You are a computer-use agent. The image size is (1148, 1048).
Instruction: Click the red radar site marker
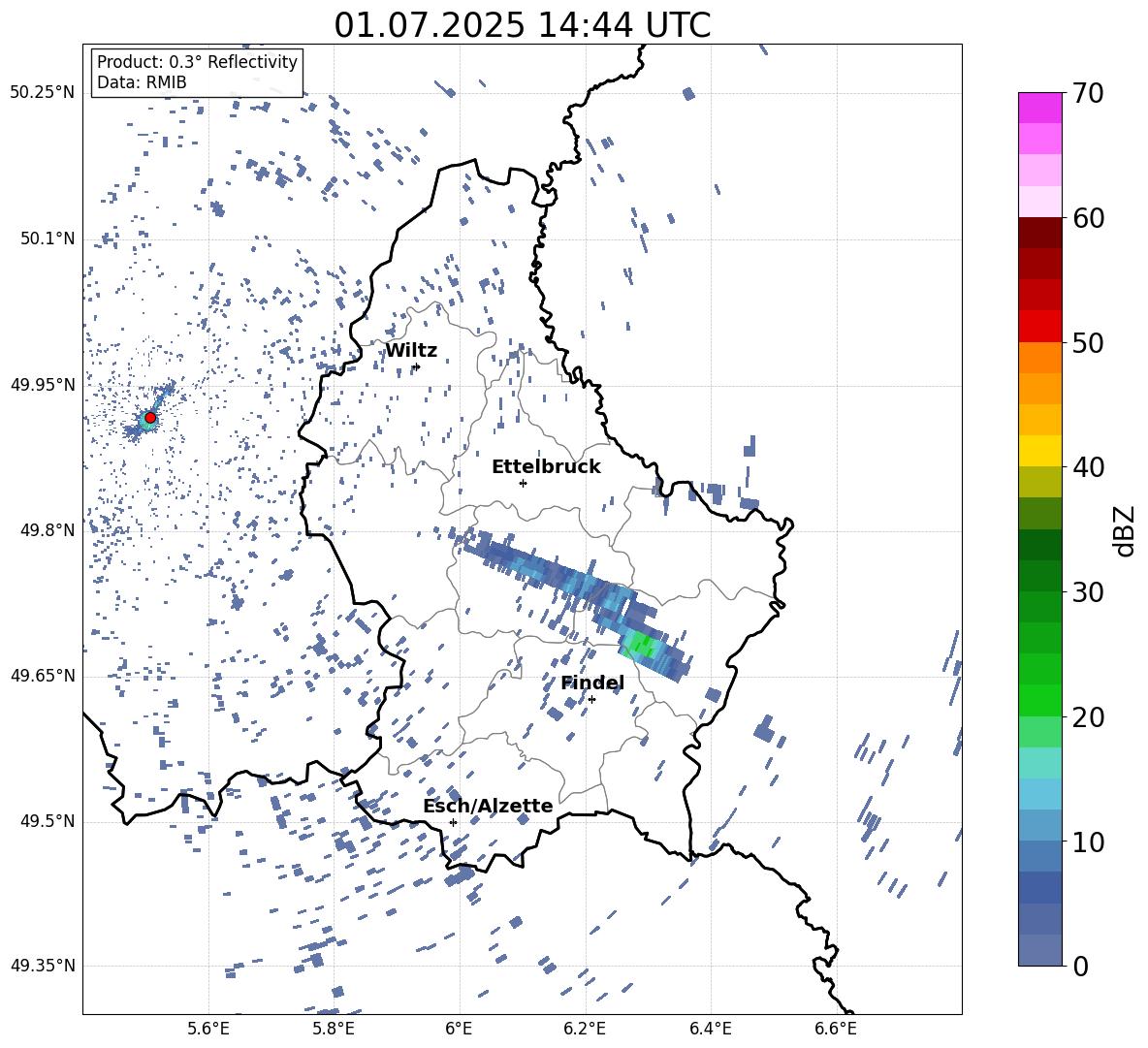click(x=150, y=418)
